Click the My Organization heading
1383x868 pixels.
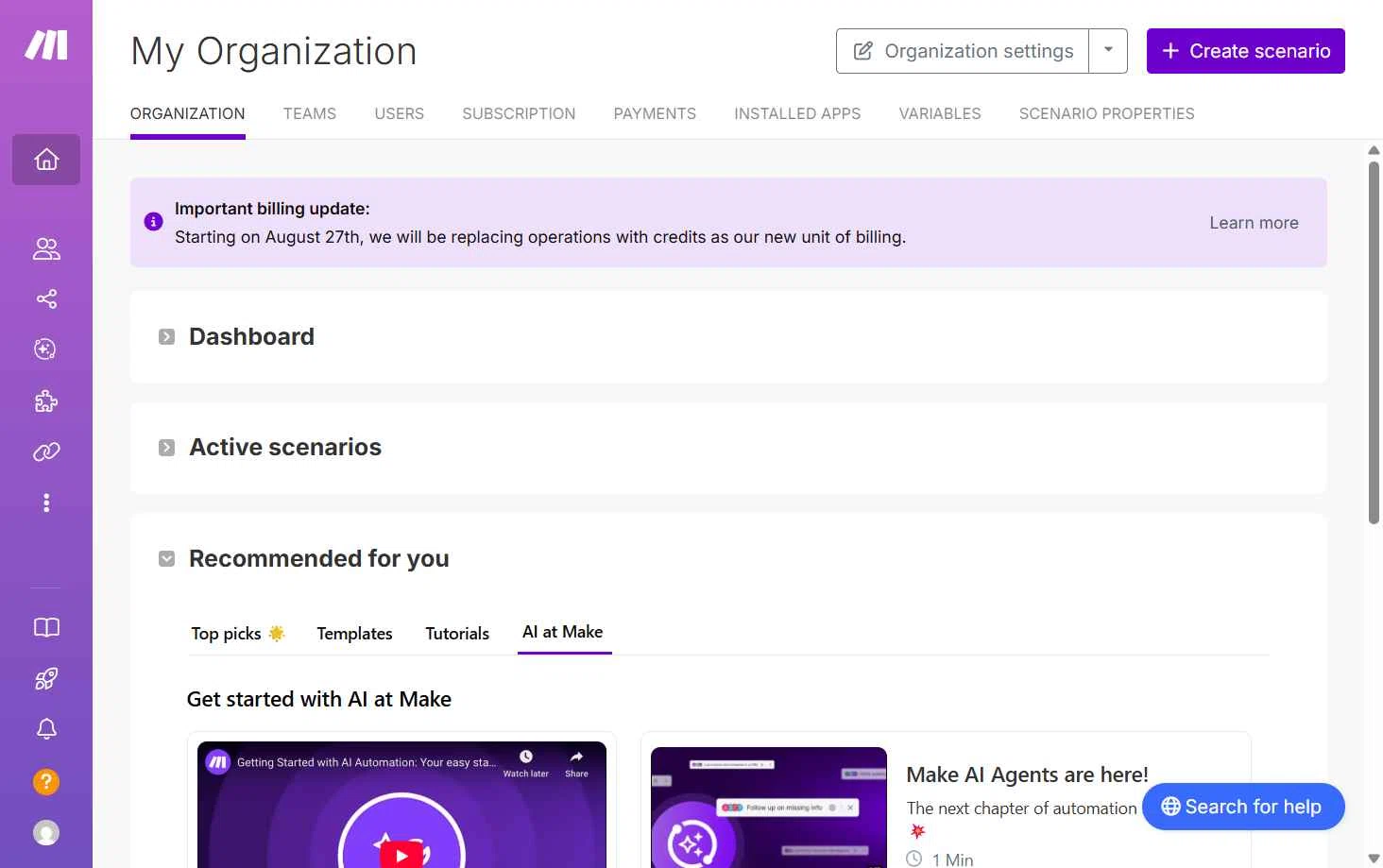click(274, 51)
